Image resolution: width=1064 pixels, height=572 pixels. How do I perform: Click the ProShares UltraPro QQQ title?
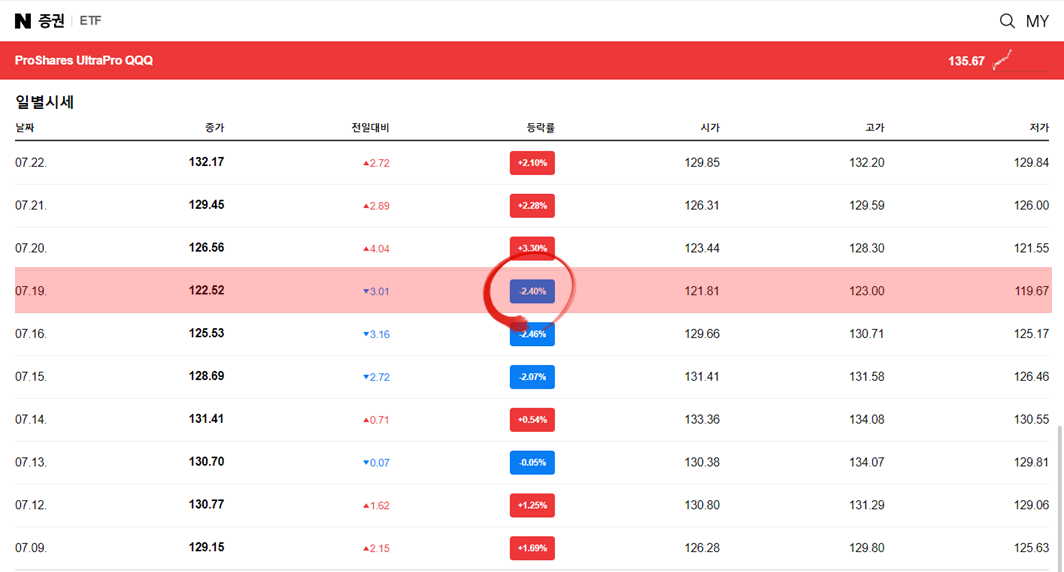(83, 60)
